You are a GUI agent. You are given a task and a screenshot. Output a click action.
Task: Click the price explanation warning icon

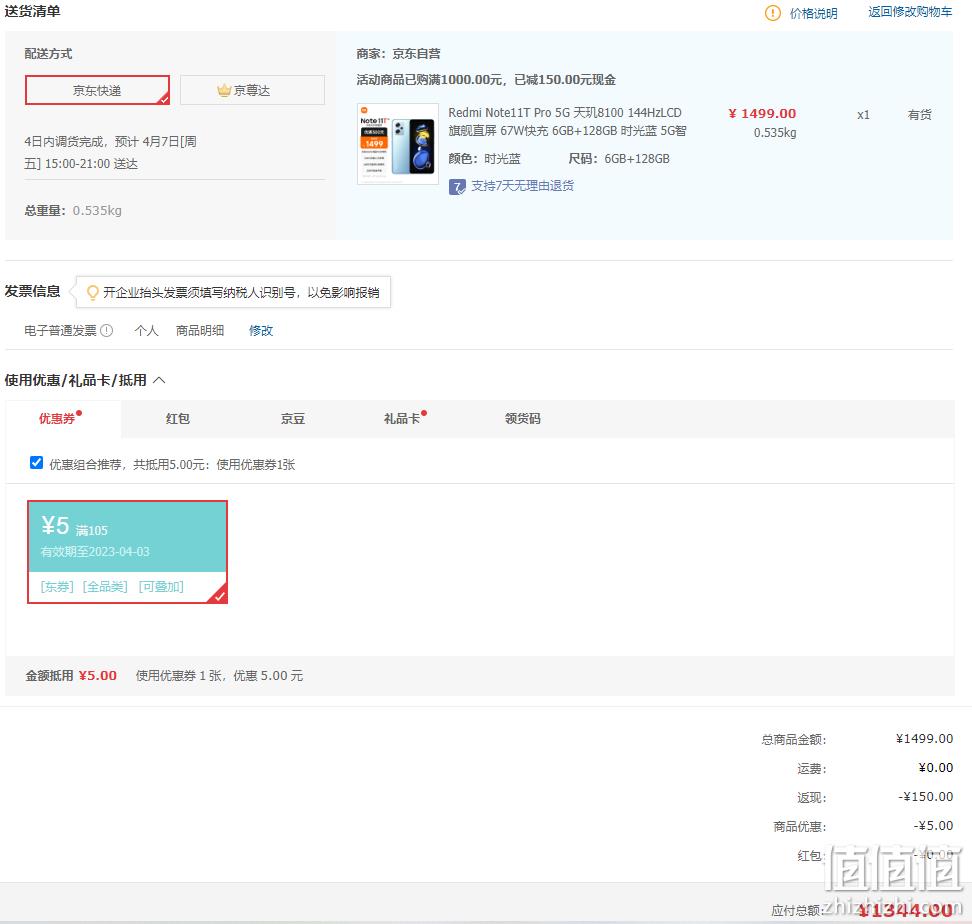tap(772, 13)
